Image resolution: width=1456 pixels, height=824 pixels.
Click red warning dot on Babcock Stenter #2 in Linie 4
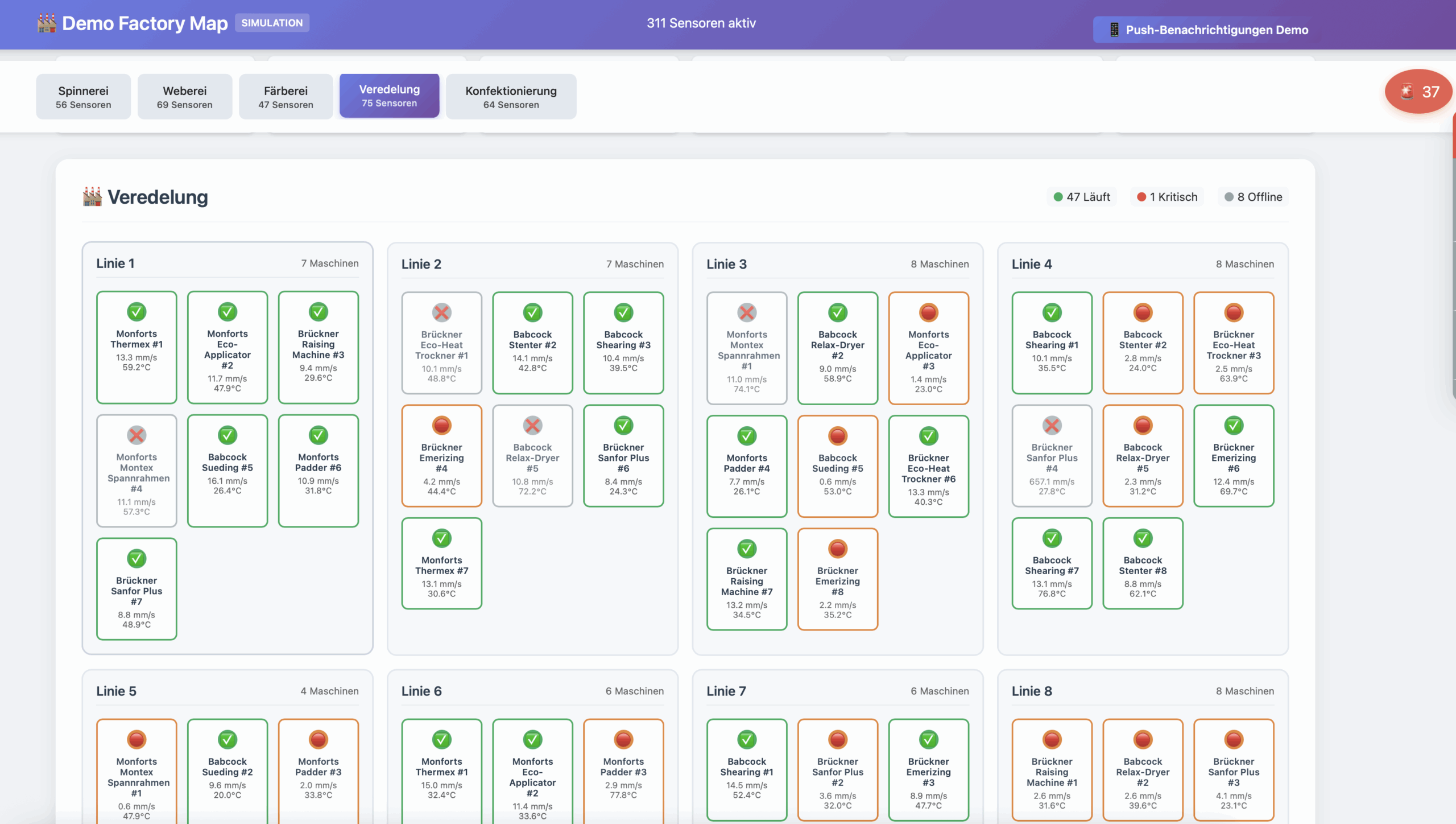1143,312
